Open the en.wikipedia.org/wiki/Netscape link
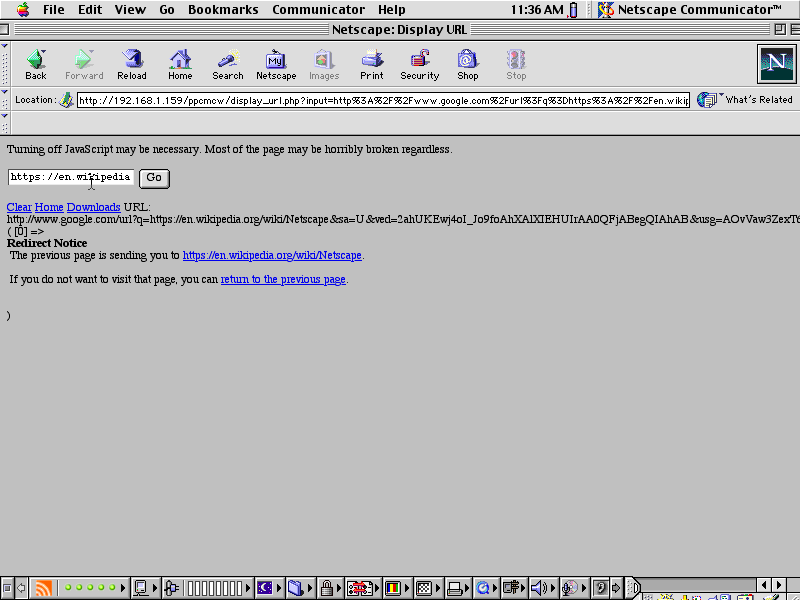 (x=272, y=255)
